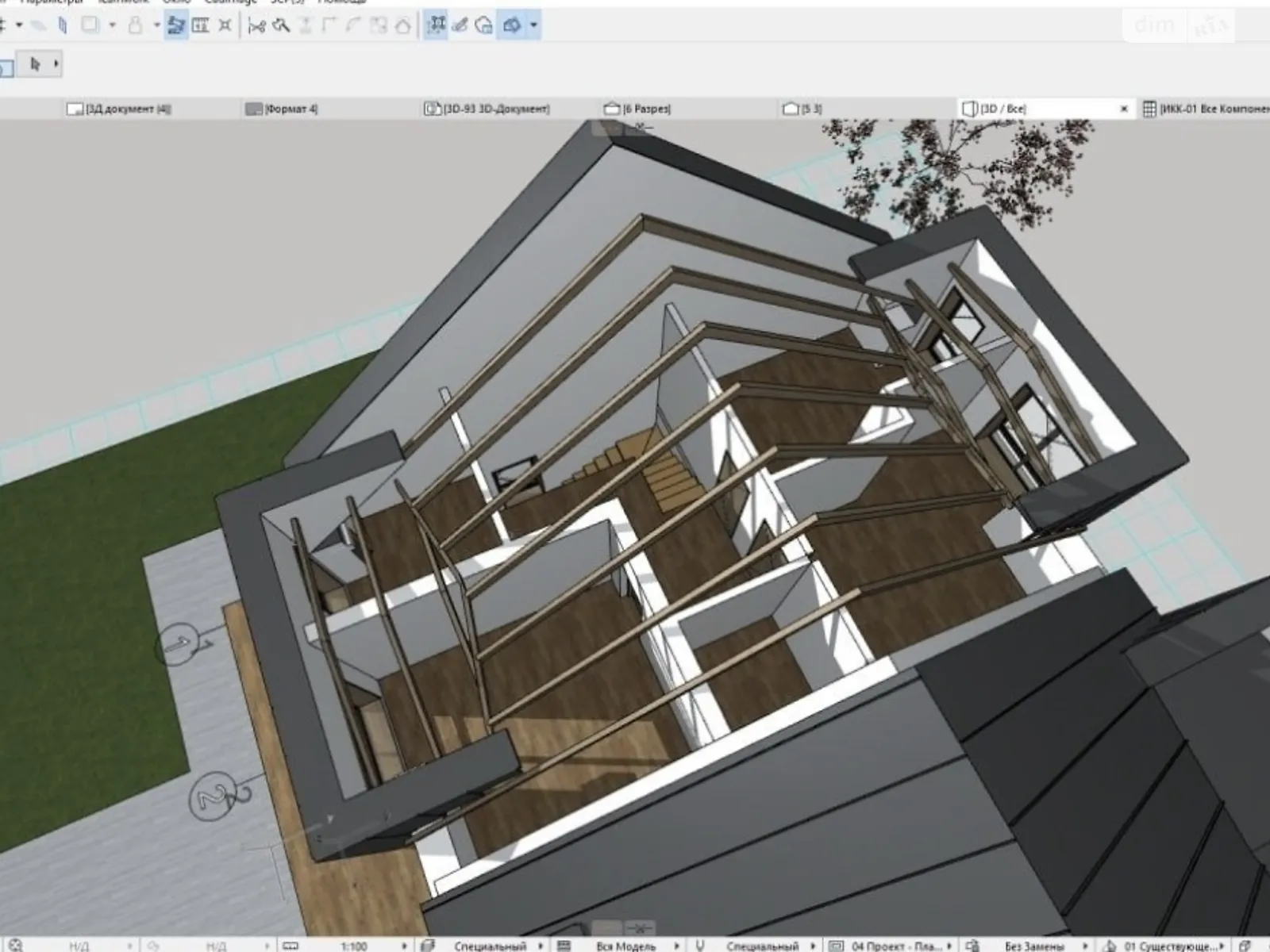Switch to the [3D-93 3D-Документ] tab
Screen dimensions: 1270x952
(x=487, y=109)
